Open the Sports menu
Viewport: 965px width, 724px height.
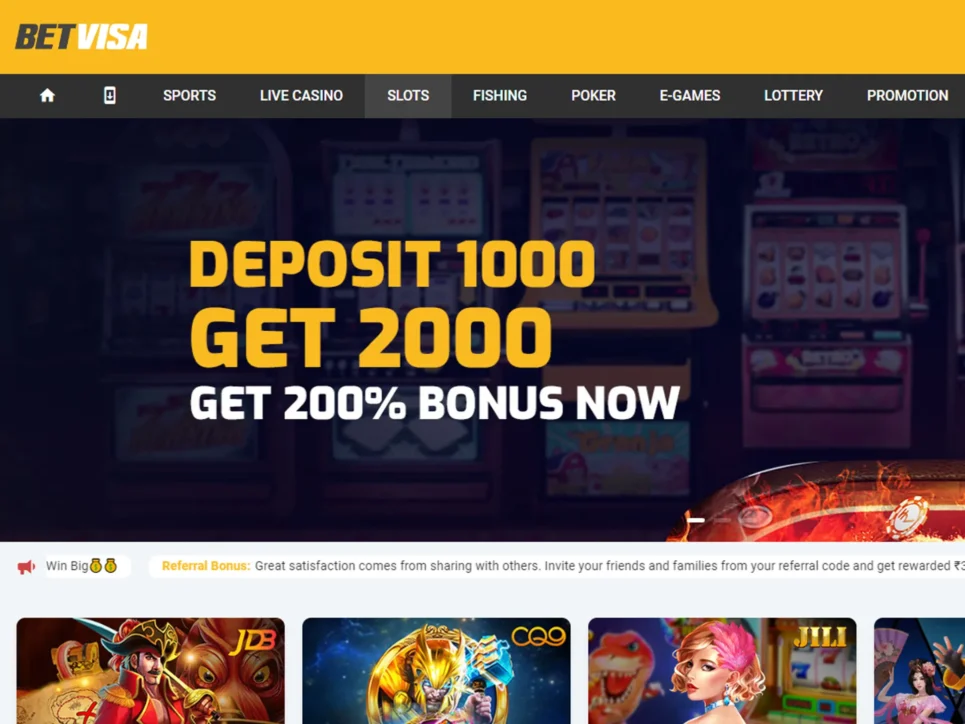[x=190, y=95]
